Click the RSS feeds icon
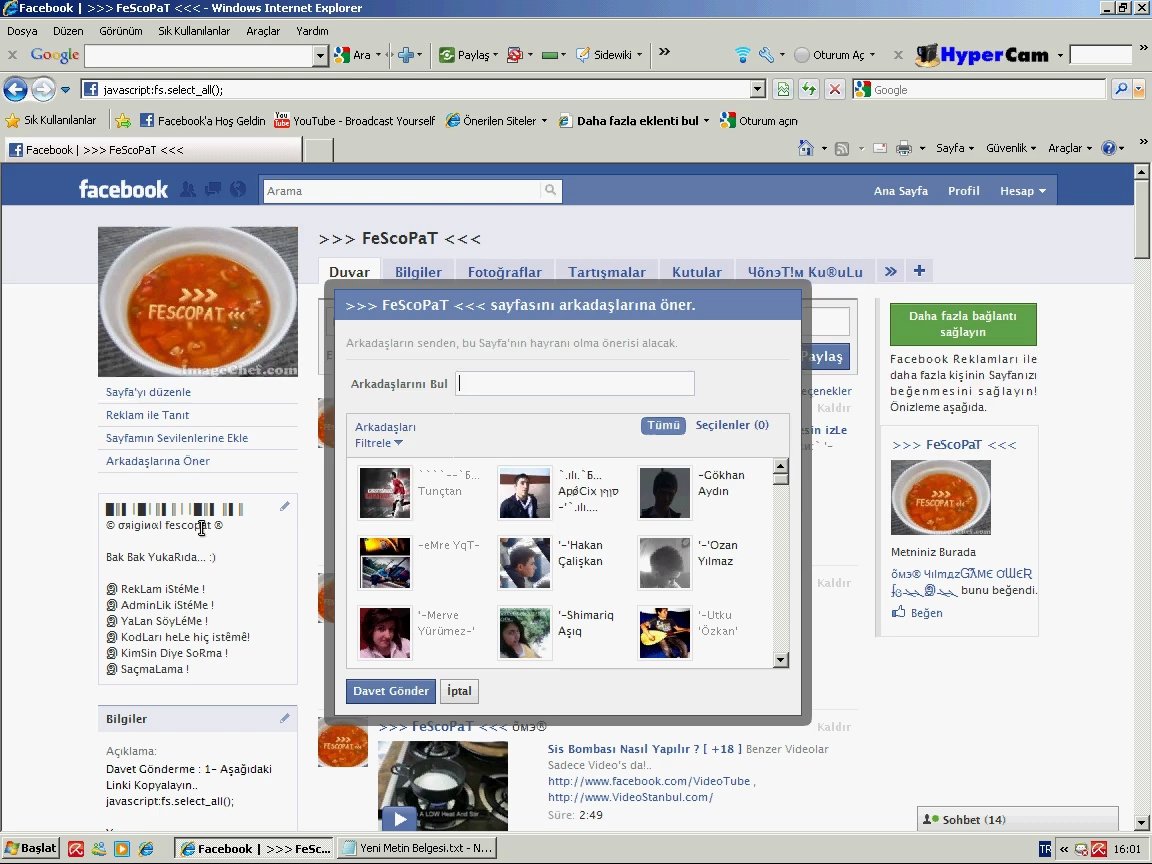This screenshot has height=864, width=1152. click(x=842, y=148)
